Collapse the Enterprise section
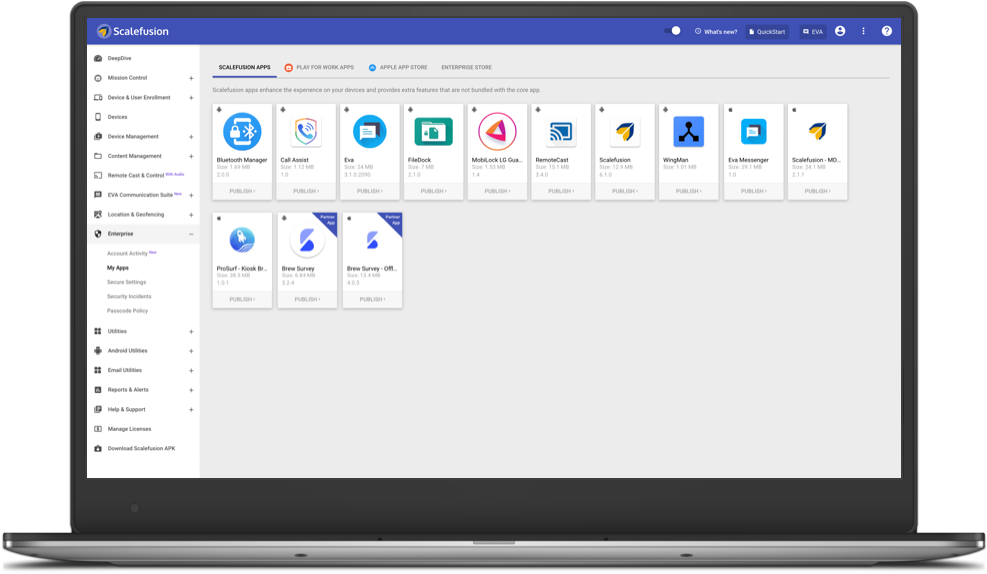This screenshot has width=987, height=574. pyautogui.click(x=191, y=234)
